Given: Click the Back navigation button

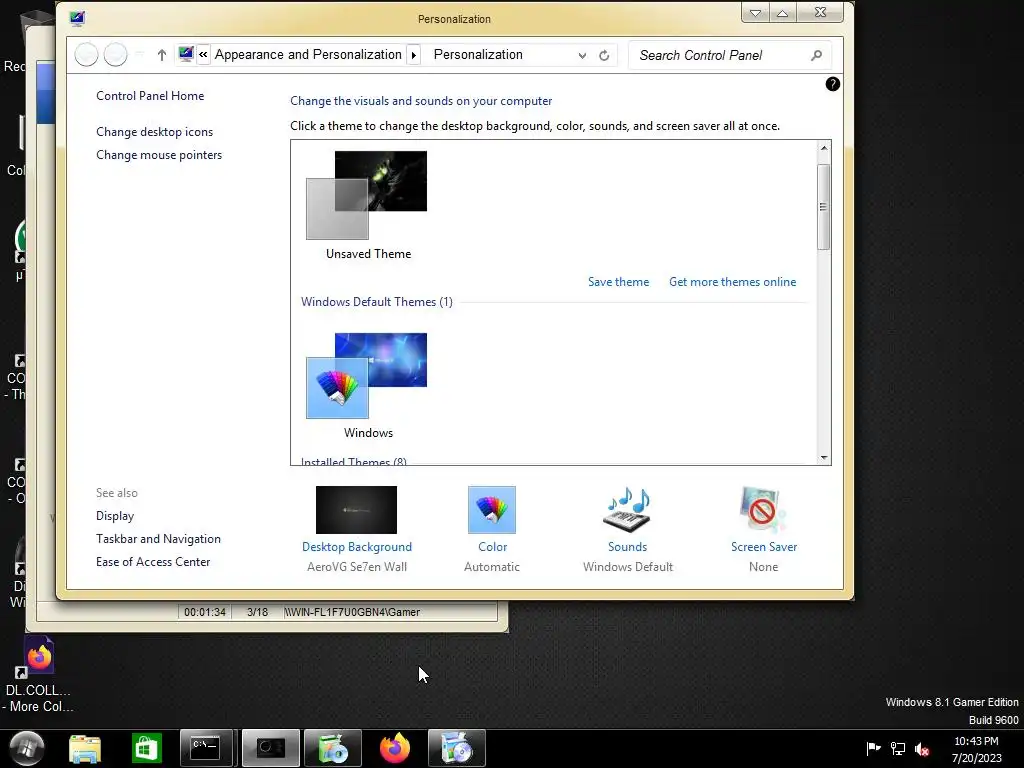Looking at the screenshot, I should tap(86, 55).
